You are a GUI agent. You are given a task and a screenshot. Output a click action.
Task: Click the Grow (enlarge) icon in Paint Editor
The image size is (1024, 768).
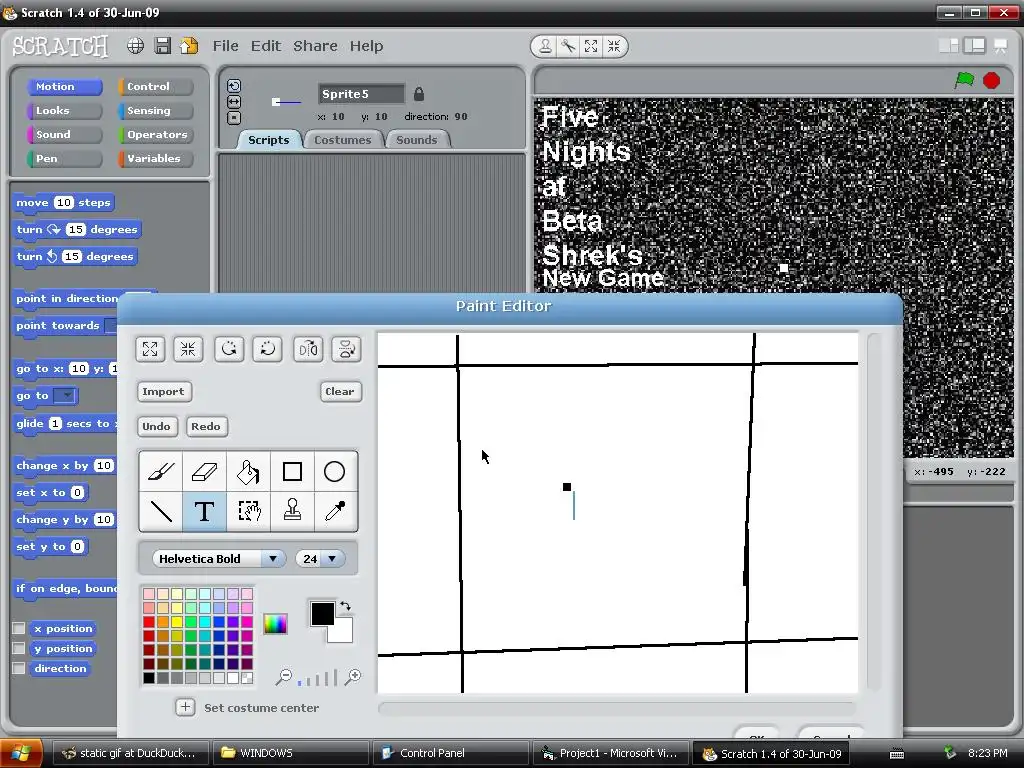pyautogui.click(x=150, y=349)
